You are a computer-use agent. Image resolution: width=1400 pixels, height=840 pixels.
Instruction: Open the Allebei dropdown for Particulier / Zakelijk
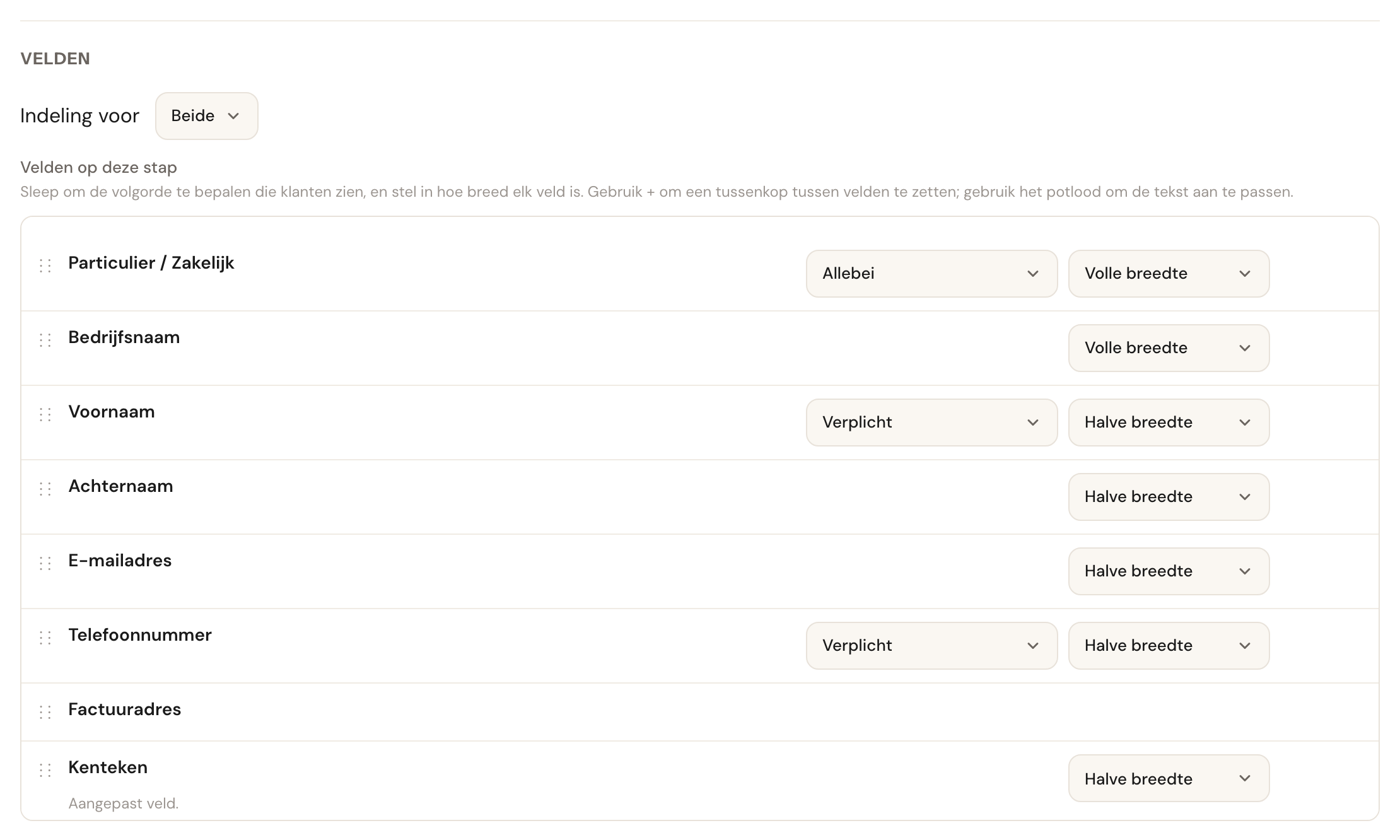pyautogui.click(x=931, y=274)
